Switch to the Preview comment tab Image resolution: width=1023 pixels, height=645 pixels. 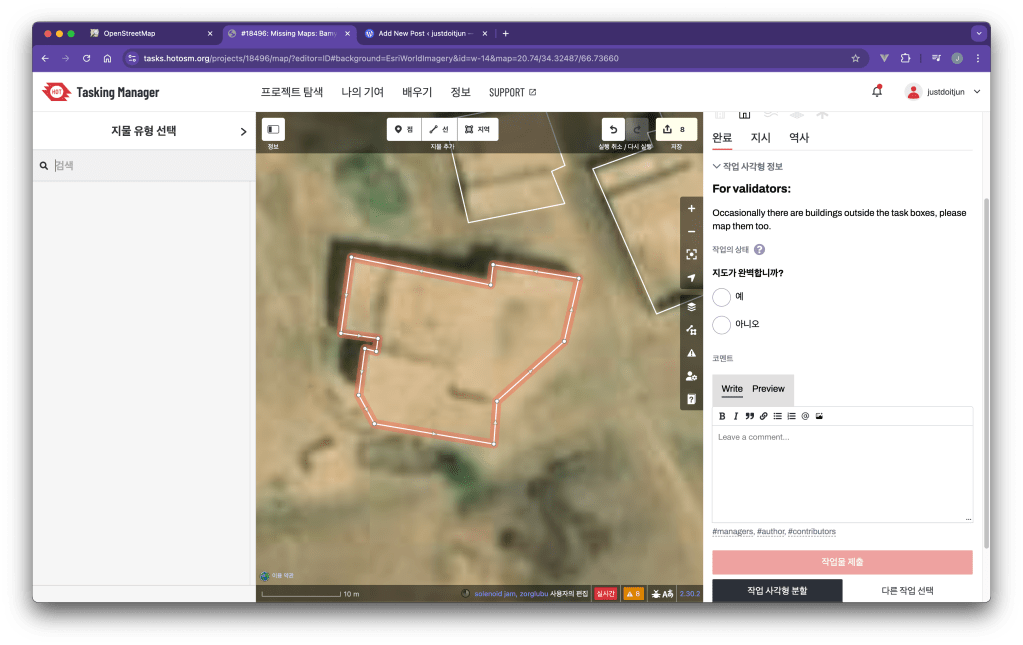pyautogui.click(x=768, y=389)
